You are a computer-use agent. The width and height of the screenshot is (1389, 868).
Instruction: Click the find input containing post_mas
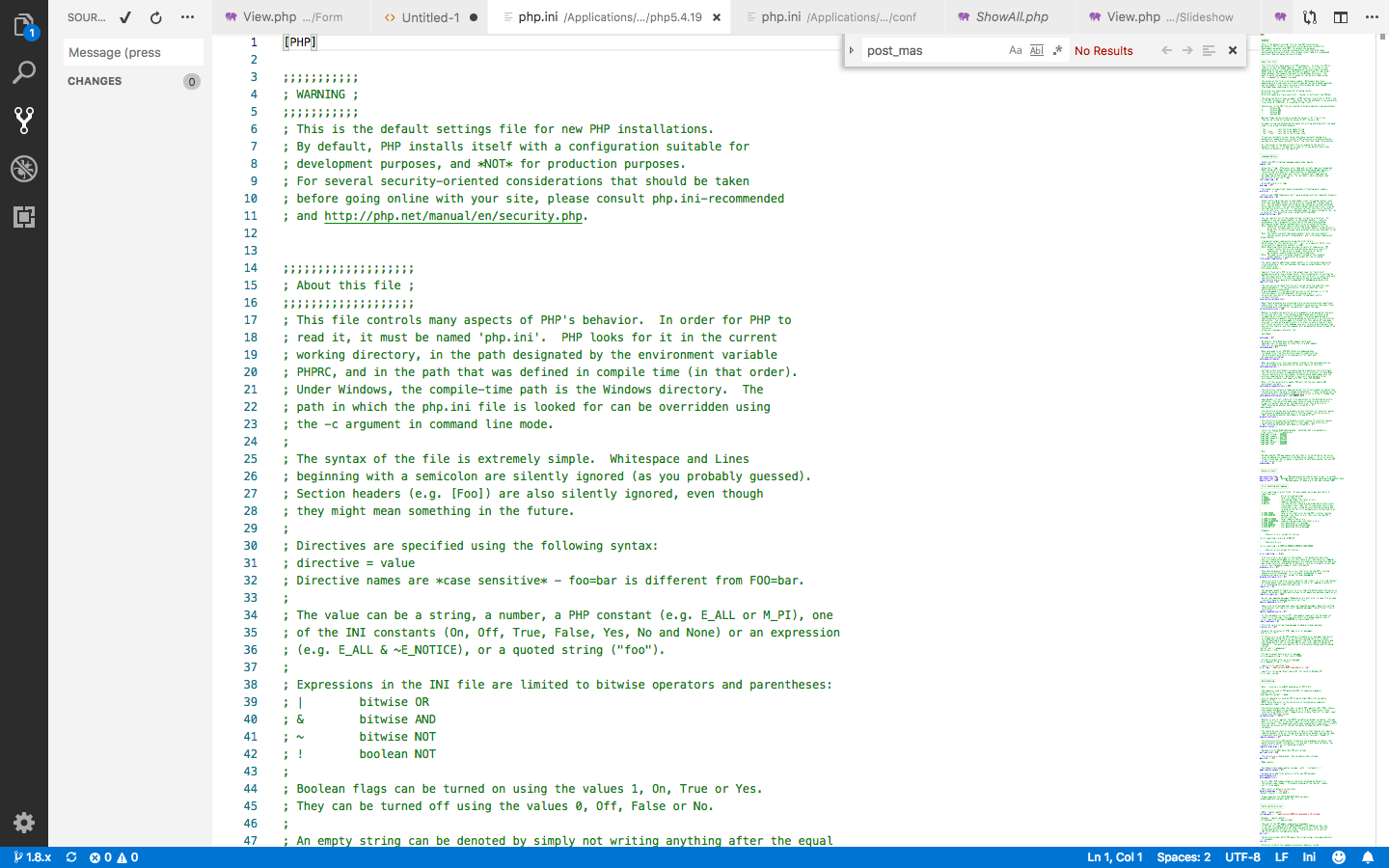click(931, 50)
